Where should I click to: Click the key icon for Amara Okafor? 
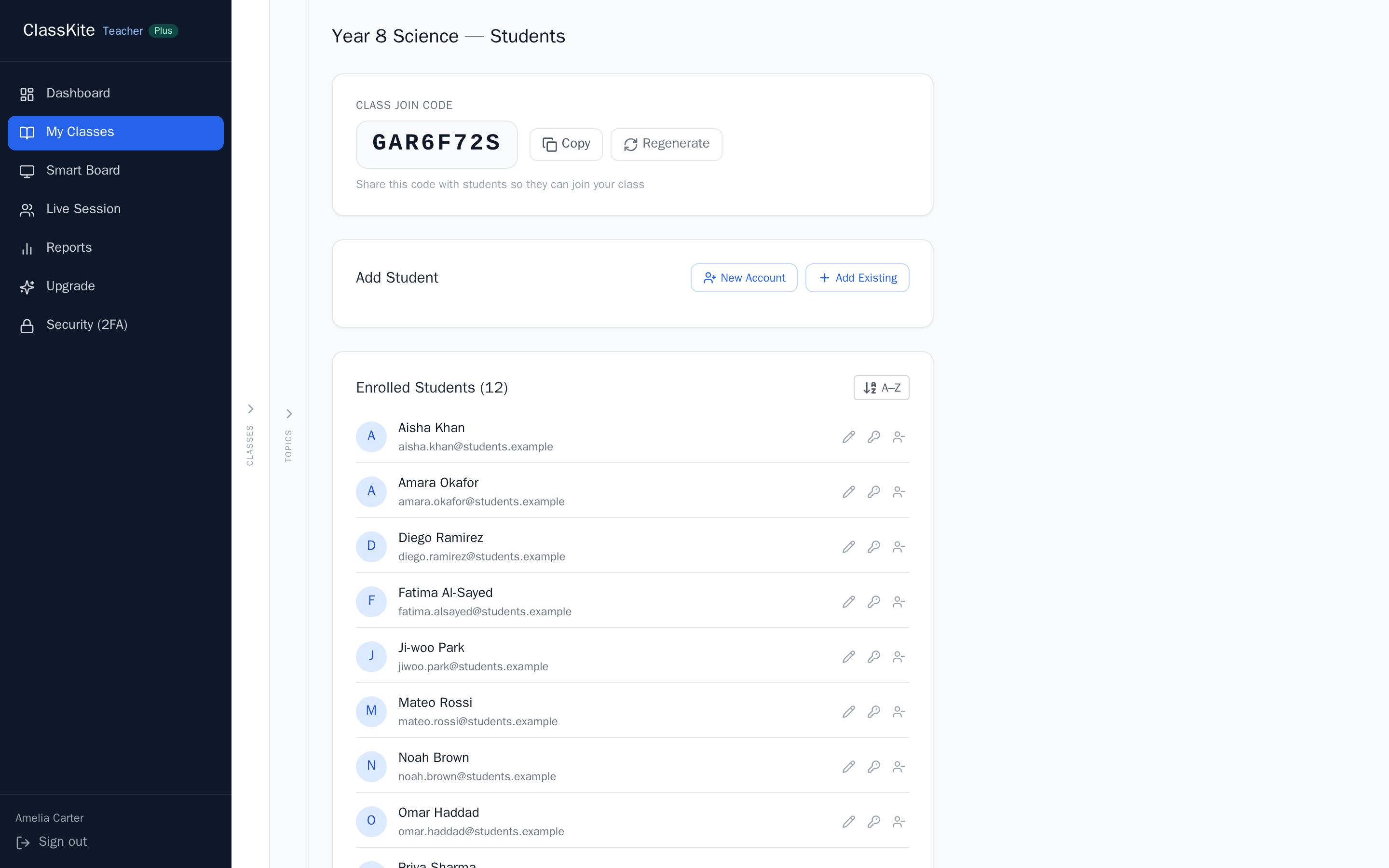873,492
